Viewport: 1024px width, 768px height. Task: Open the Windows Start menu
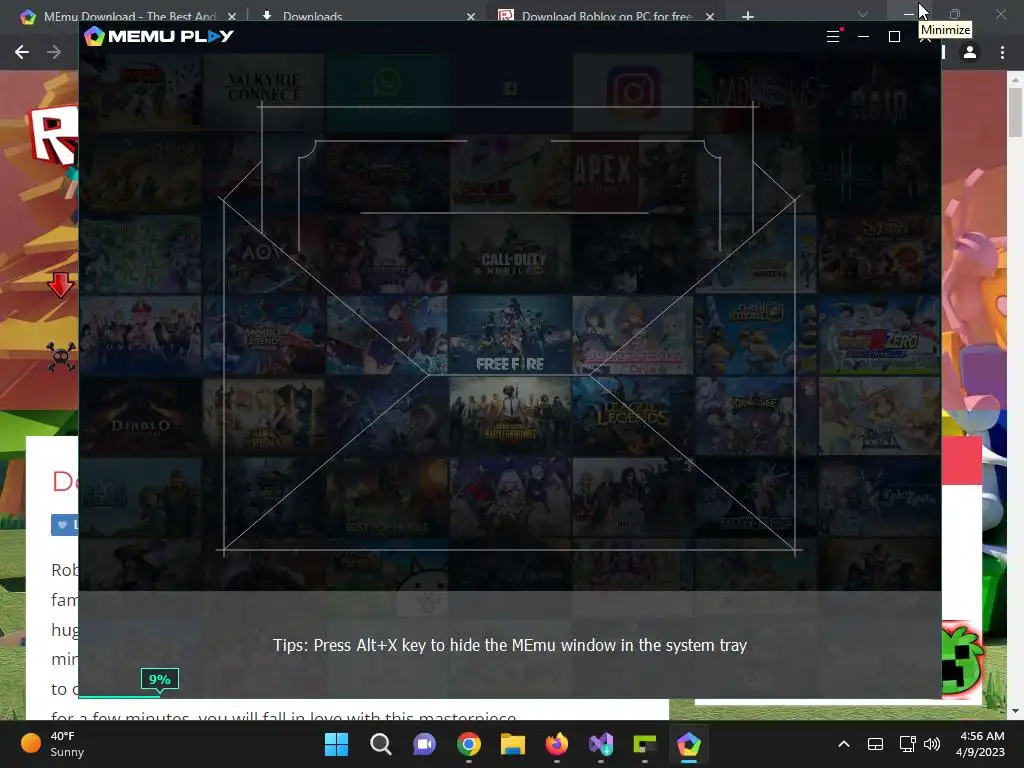[x=336, y=744]
